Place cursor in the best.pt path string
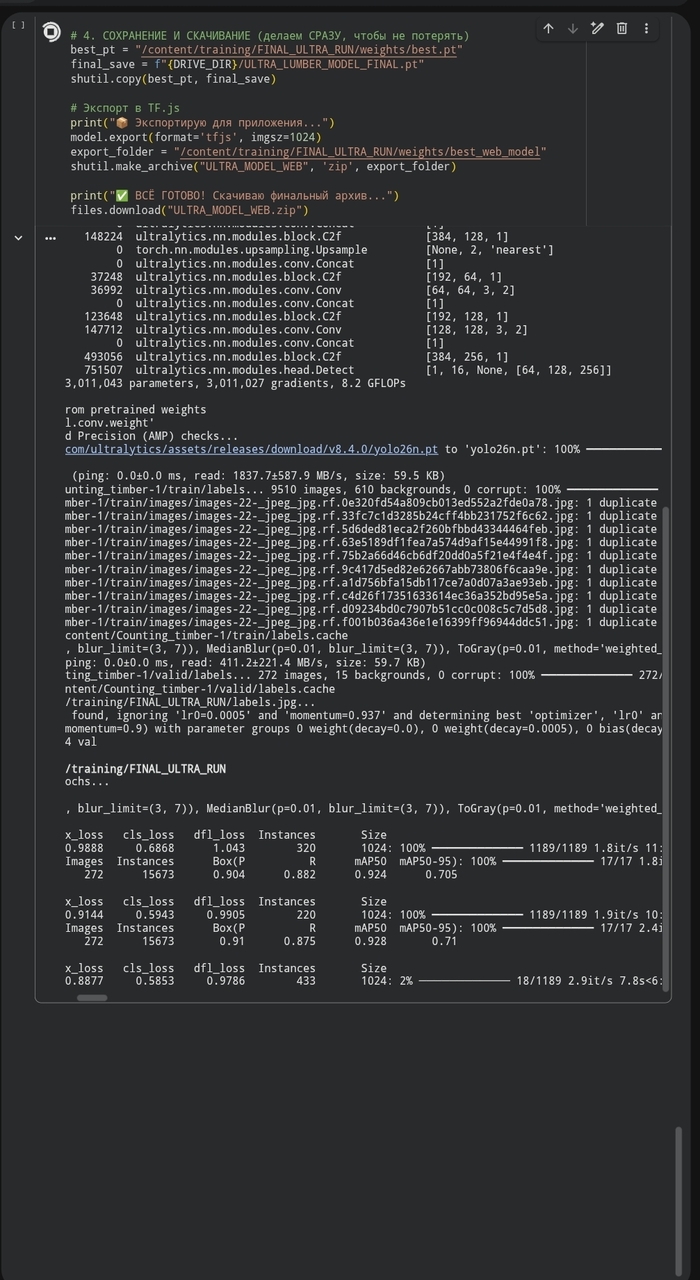Image resolution: width=700 pixels, height=1280 pixels. (x=299, y=49)
